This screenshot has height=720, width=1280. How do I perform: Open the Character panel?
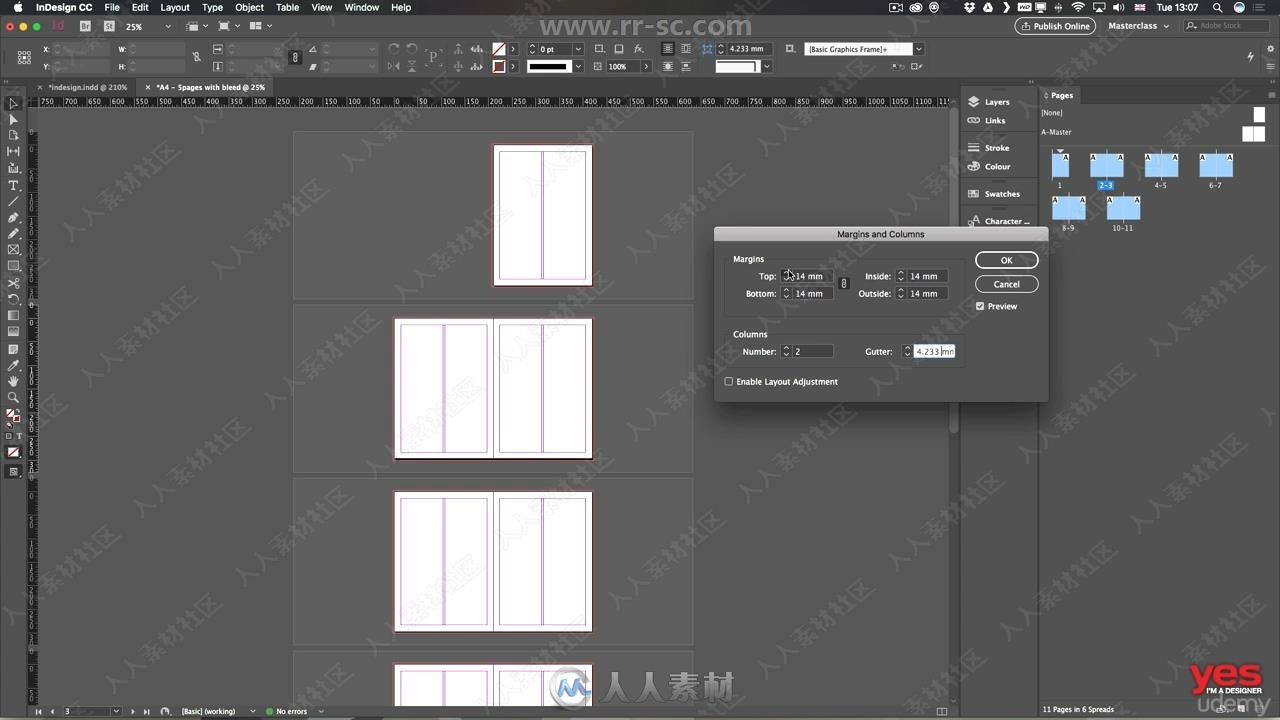point(997,221)
